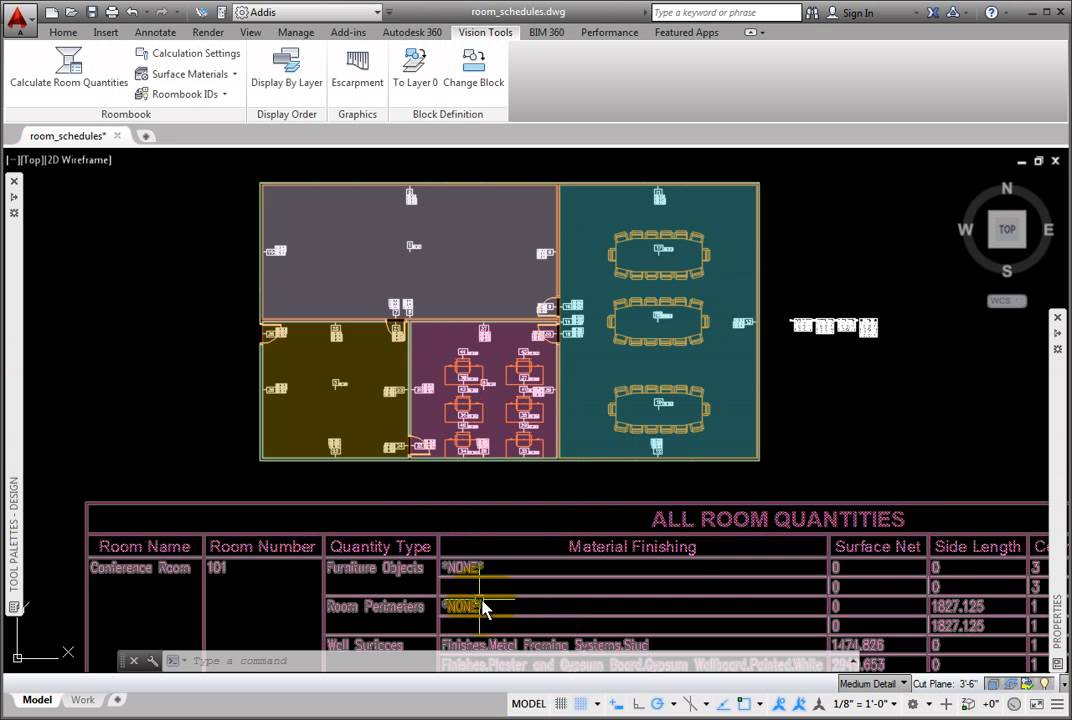Click the Sign In button

850,12
